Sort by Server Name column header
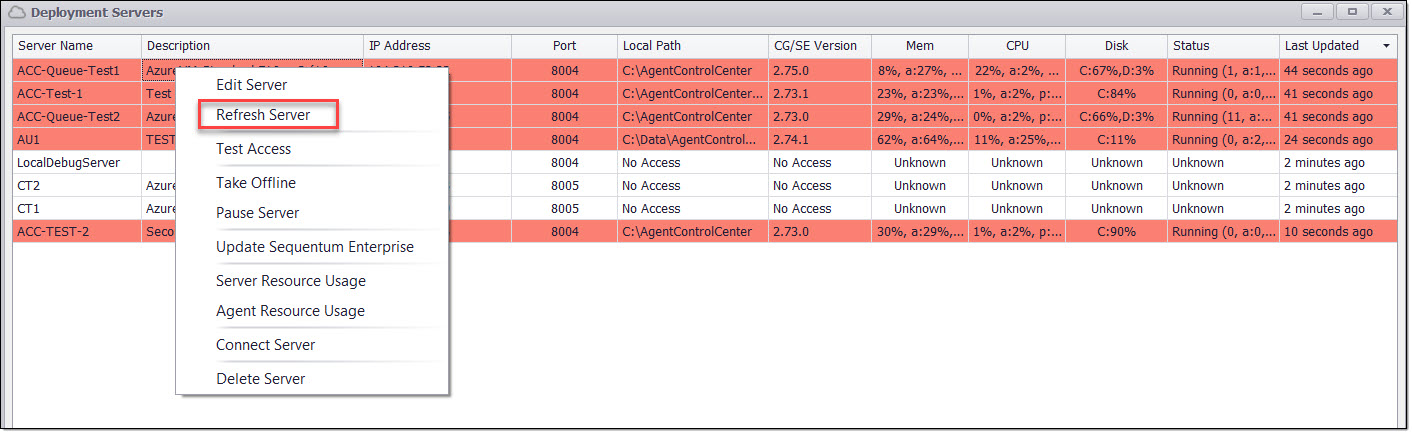The width and height of the screenshot is (1412, 434). [55, 46]
